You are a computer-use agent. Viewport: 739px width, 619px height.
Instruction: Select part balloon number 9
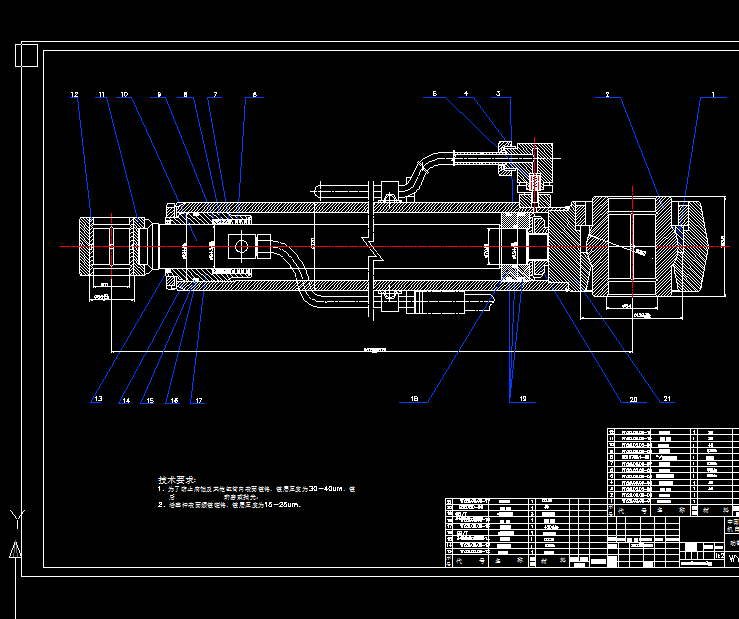point(159,94)
